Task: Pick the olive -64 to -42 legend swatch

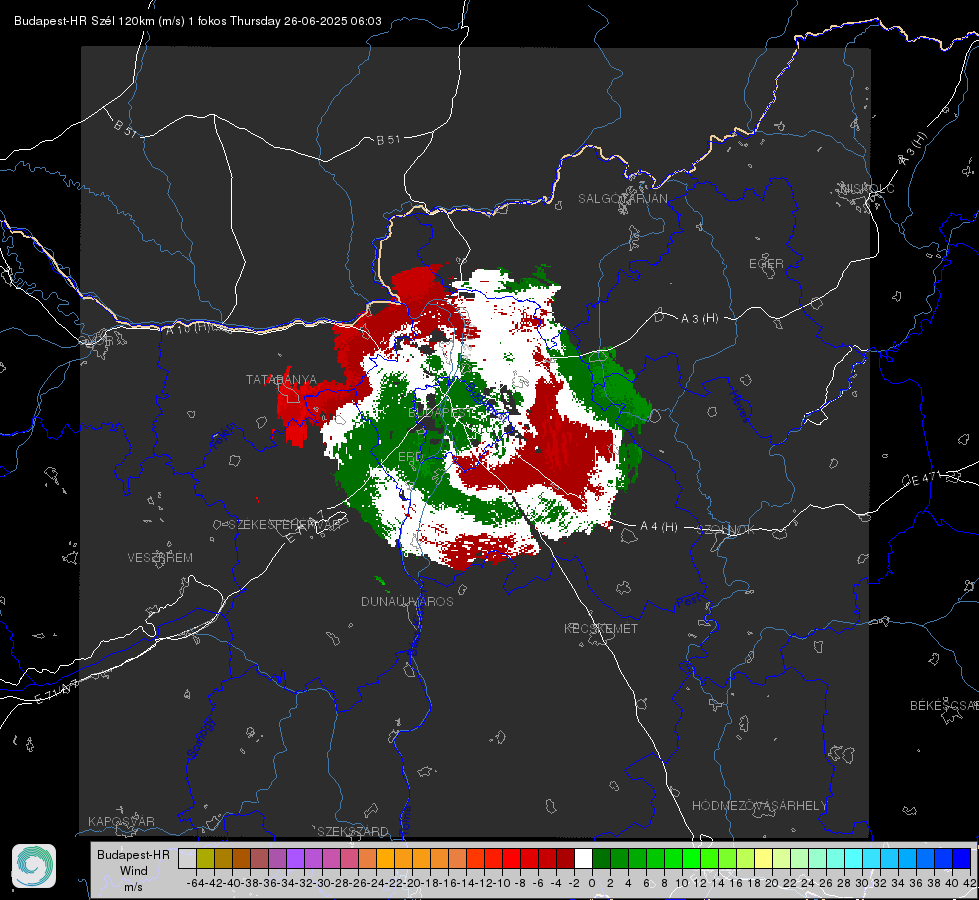Action: click(205, 859)
